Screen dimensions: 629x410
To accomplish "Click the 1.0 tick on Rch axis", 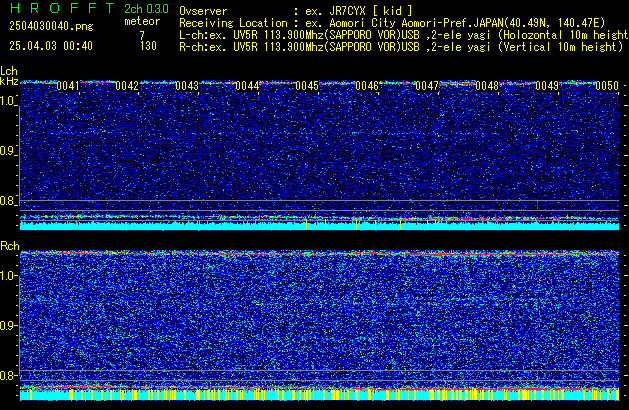I will click(8, 276).
